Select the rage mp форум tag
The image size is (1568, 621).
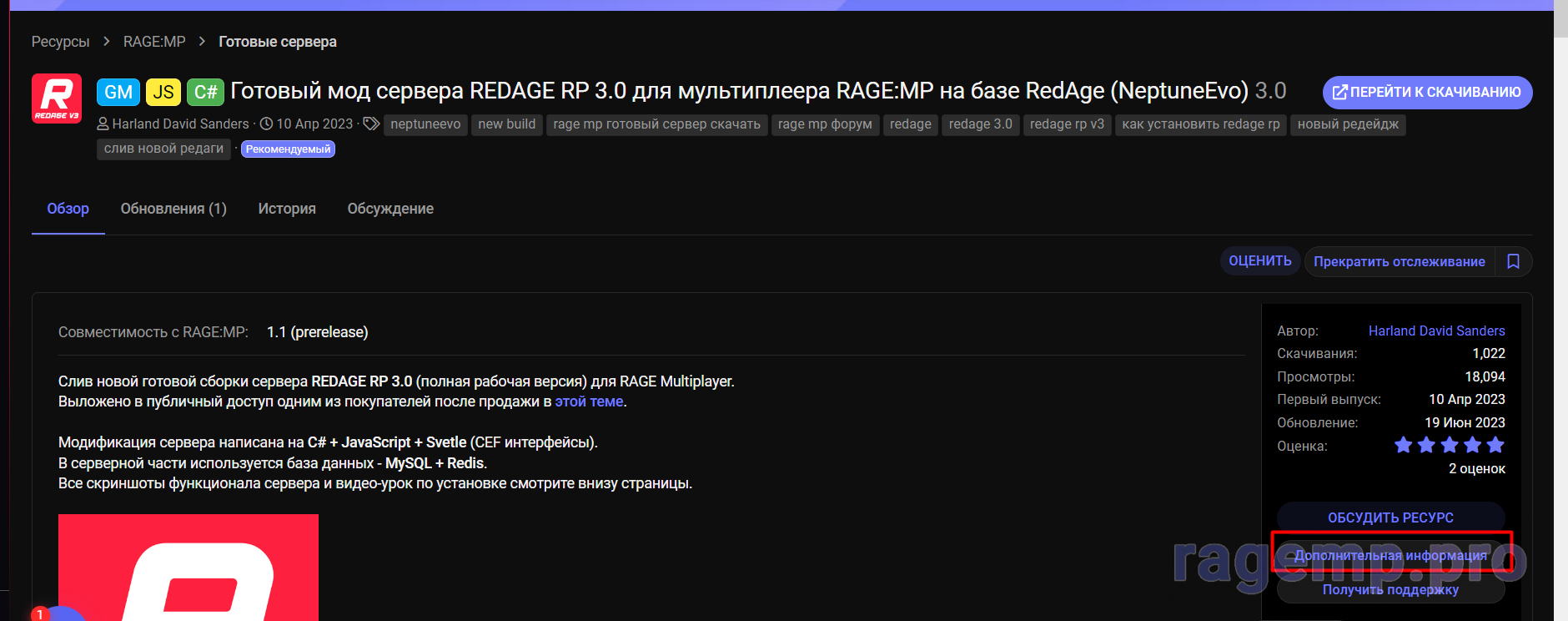825,124
